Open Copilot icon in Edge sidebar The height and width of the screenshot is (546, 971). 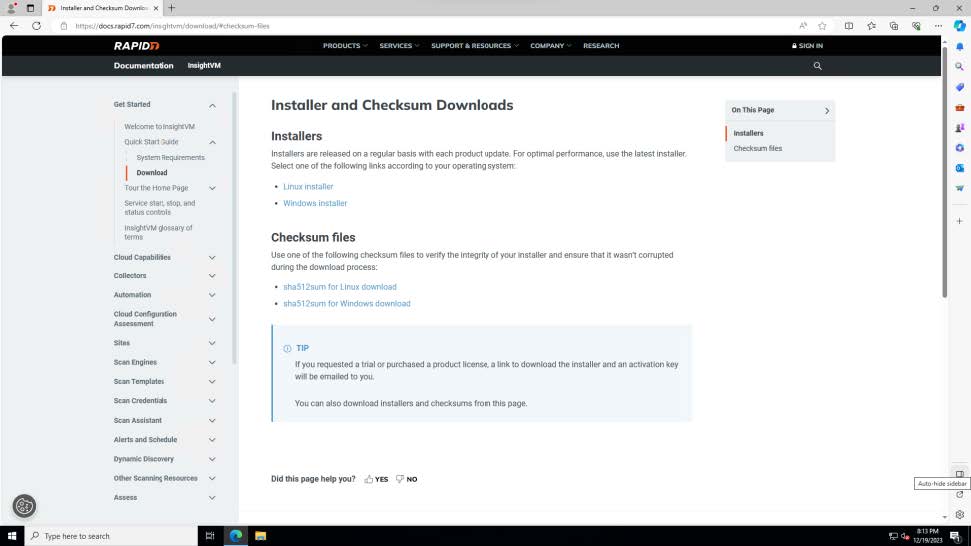point(959,26)
